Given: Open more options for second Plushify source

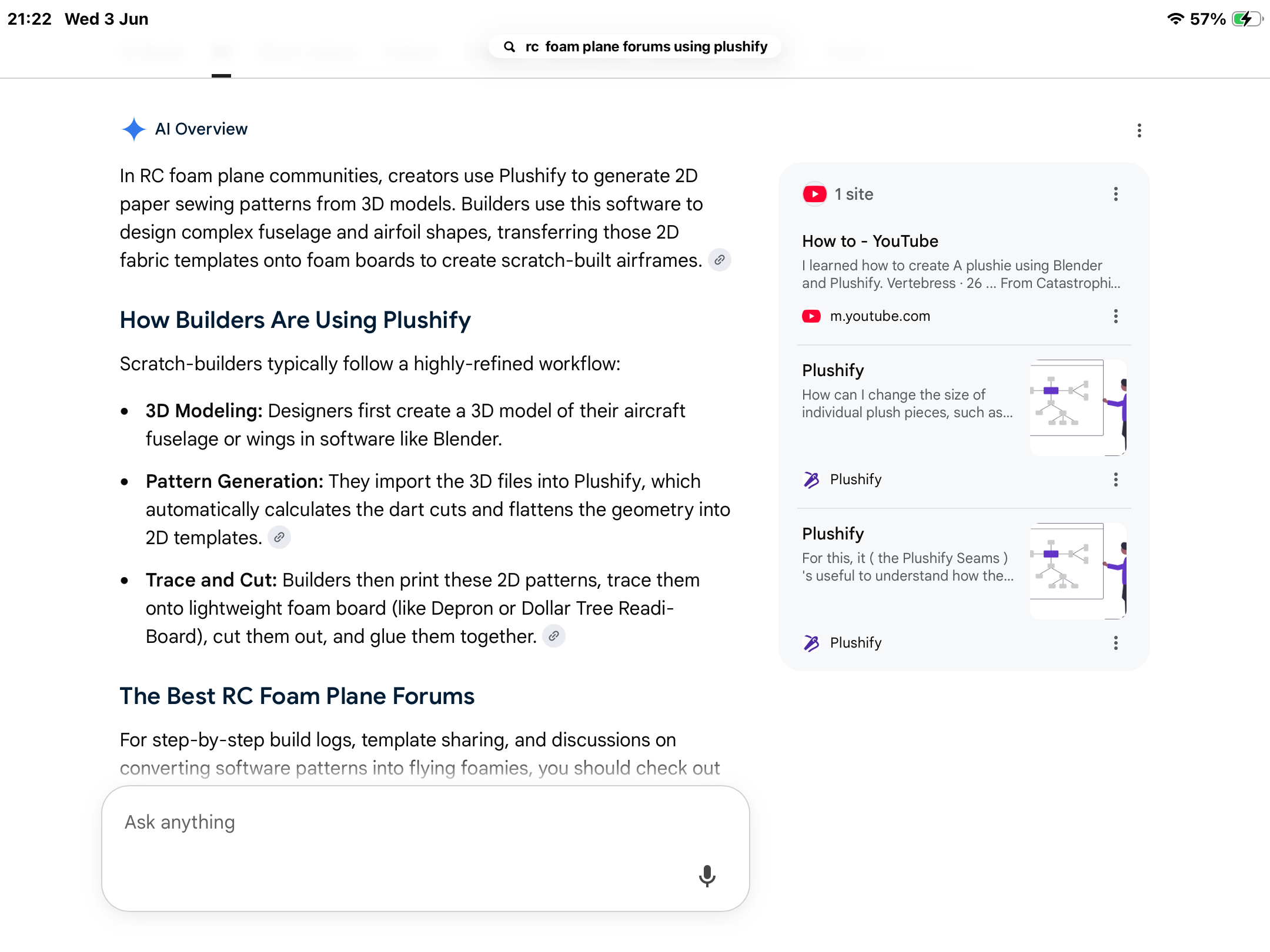Looking at the screenshot, I should pyautogui.click(x=1116, y=643).
